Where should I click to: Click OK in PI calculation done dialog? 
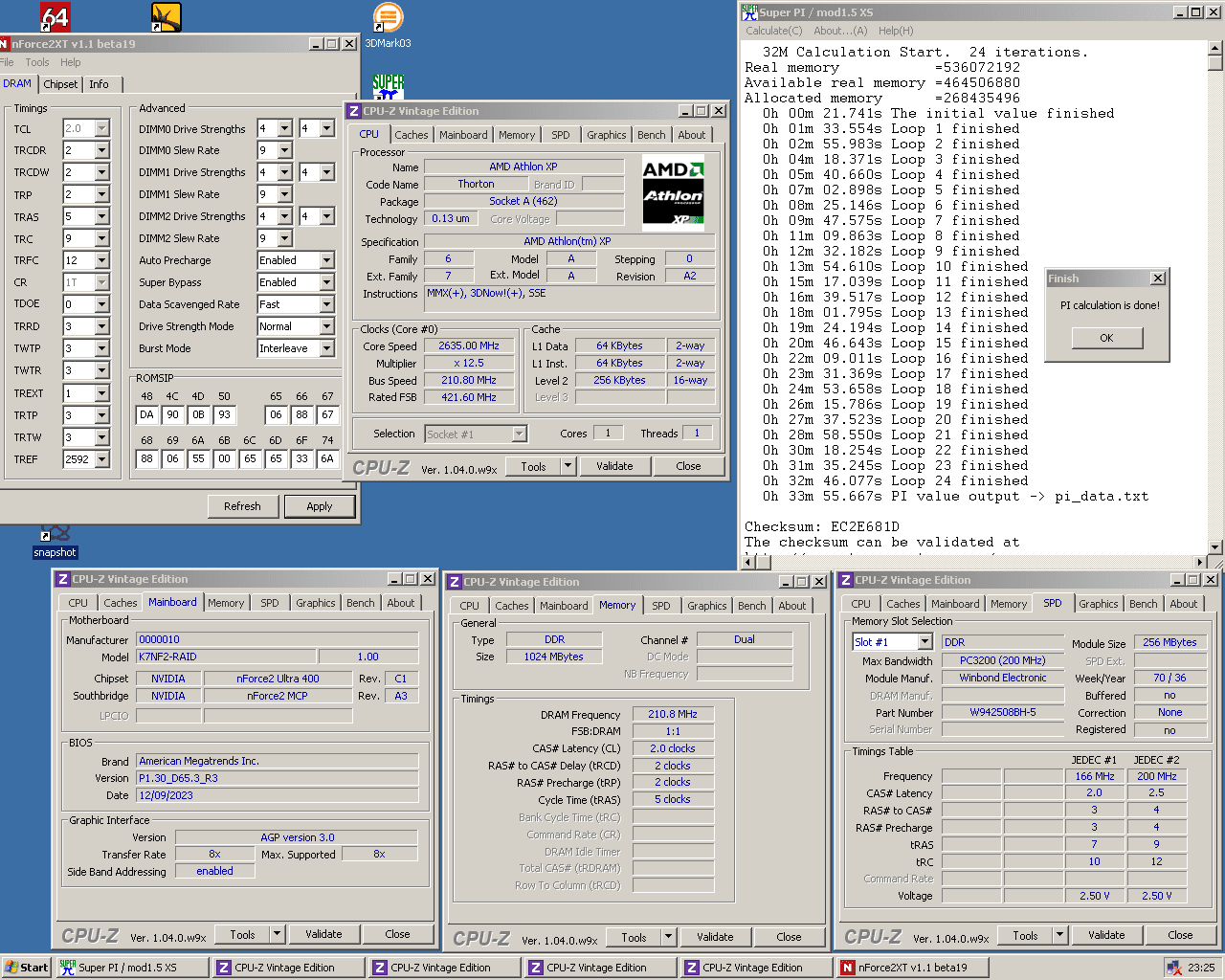coord(1106,338)
